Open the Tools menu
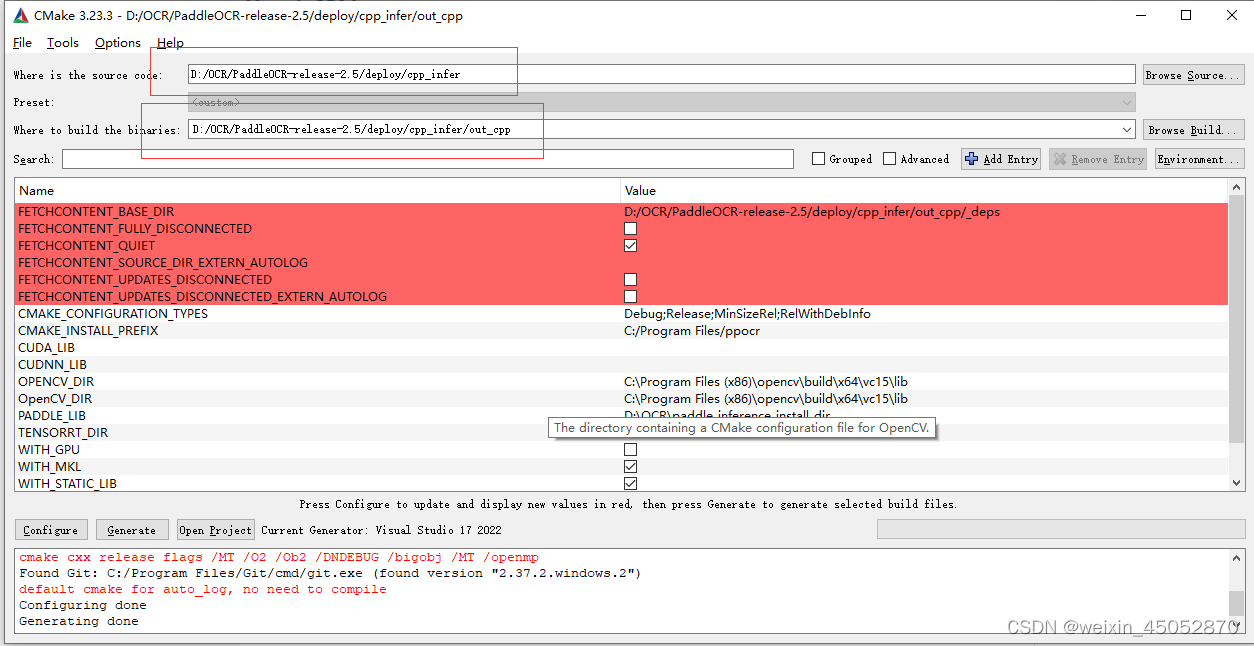Image resolution: width=1254 pixels, height=646 pixels. click(x=63, y=43)
